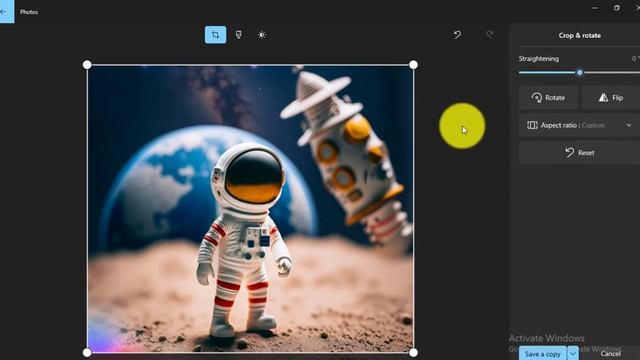Open the Markup pen tool
The image size is (640, 360).
[239, 35]
